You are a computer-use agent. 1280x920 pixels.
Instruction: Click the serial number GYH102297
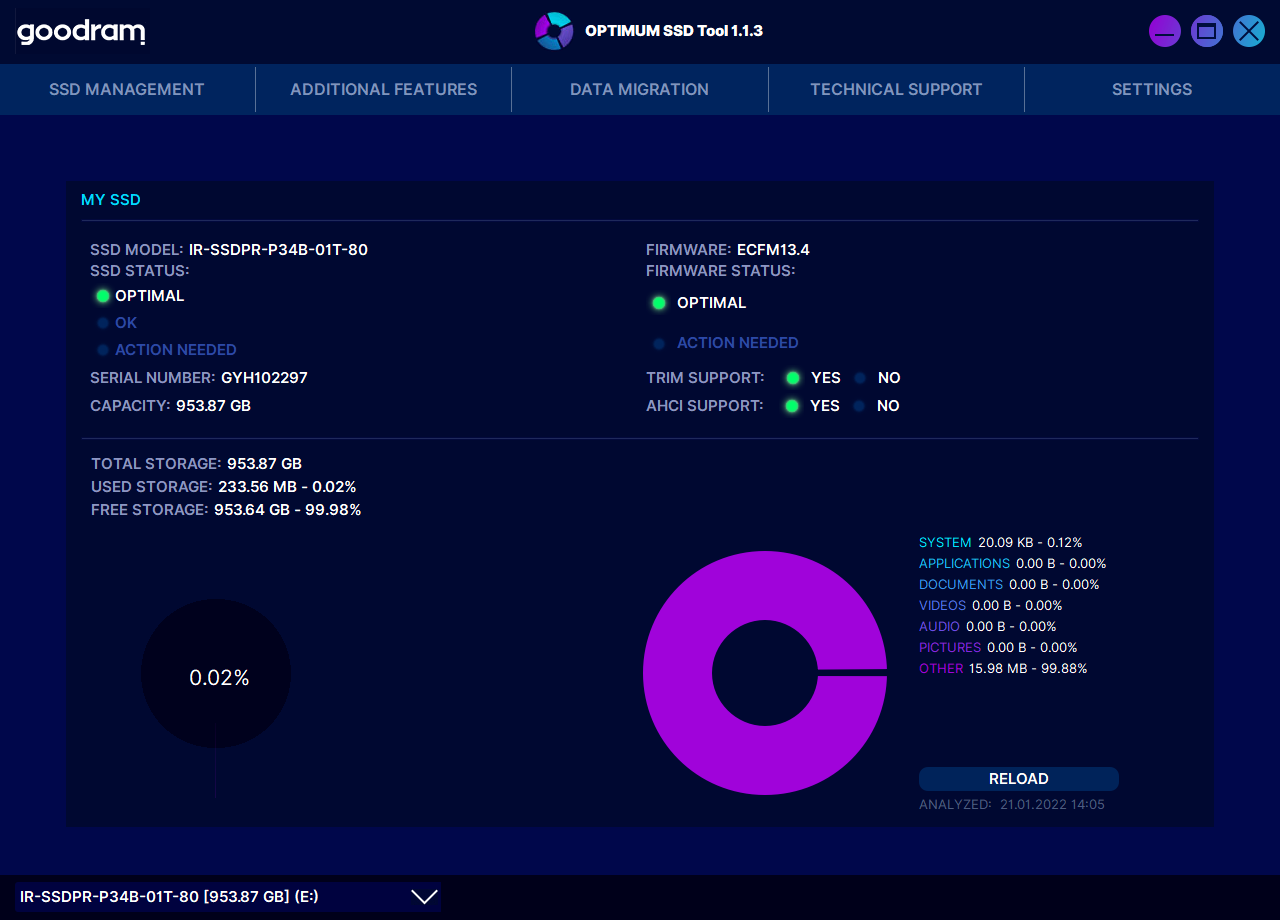click(264, 378)
